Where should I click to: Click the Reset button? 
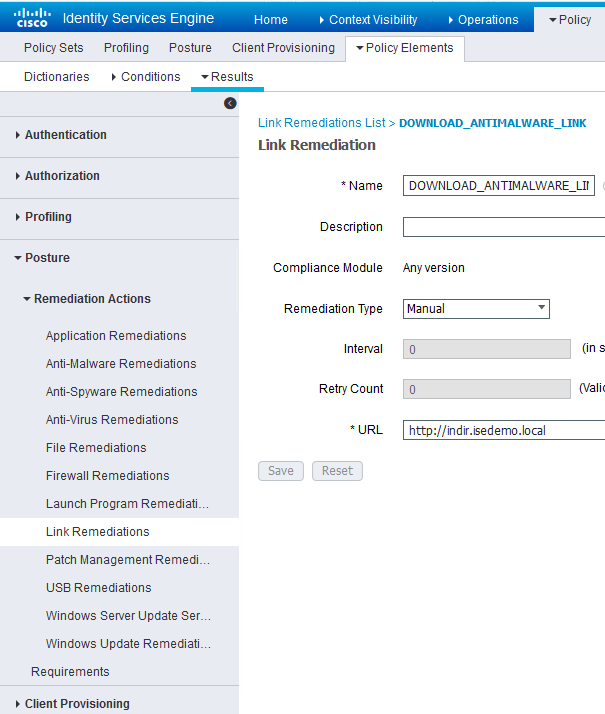point(337,471)
